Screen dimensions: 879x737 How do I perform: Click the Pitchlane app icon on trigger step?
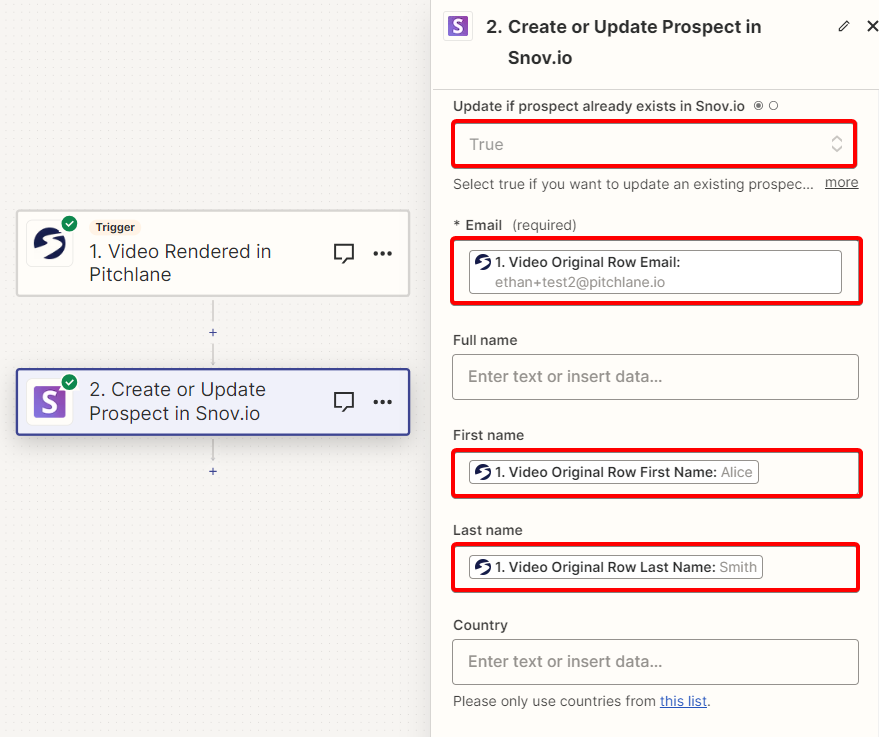click(50, 243)
